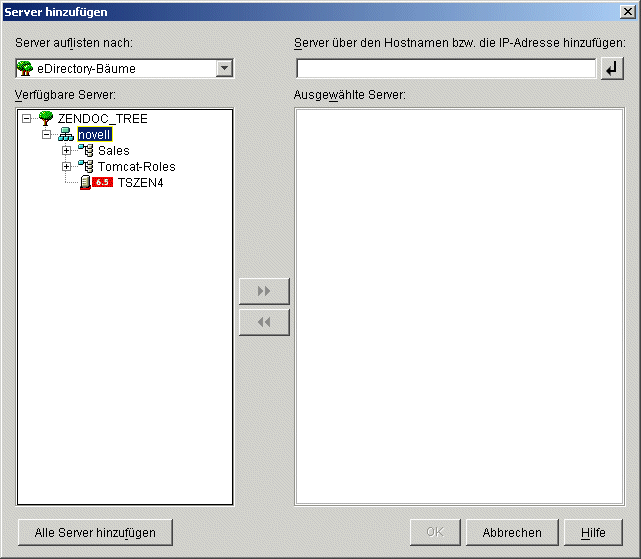Click the OK button

point(435,532)
